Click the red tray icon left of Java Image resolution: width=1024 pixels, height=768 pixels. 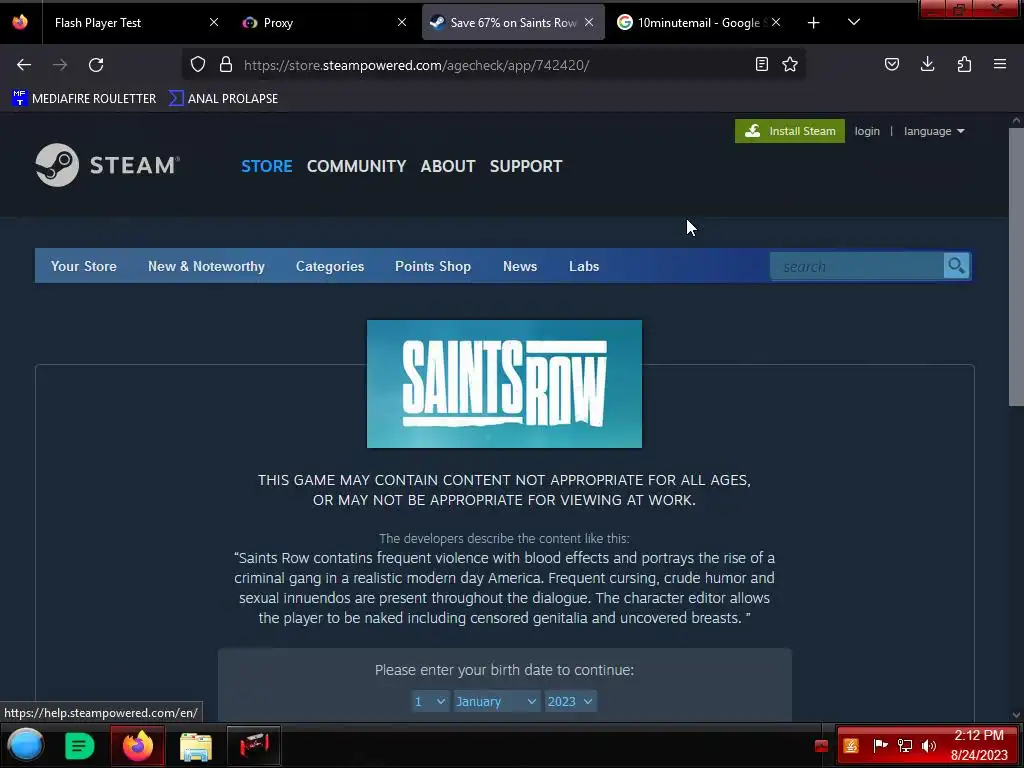click(822, 746)
